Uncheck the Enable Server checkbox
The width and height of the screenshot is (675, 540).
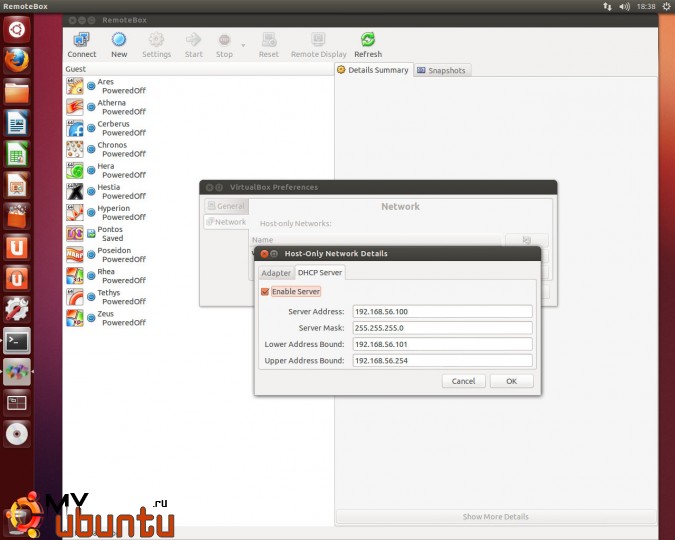point(265,291)
